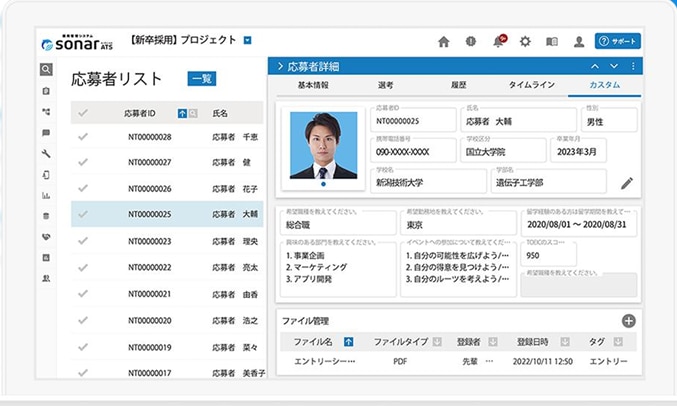
Task: Click the applicant profile photo
Action: (322, 145)
